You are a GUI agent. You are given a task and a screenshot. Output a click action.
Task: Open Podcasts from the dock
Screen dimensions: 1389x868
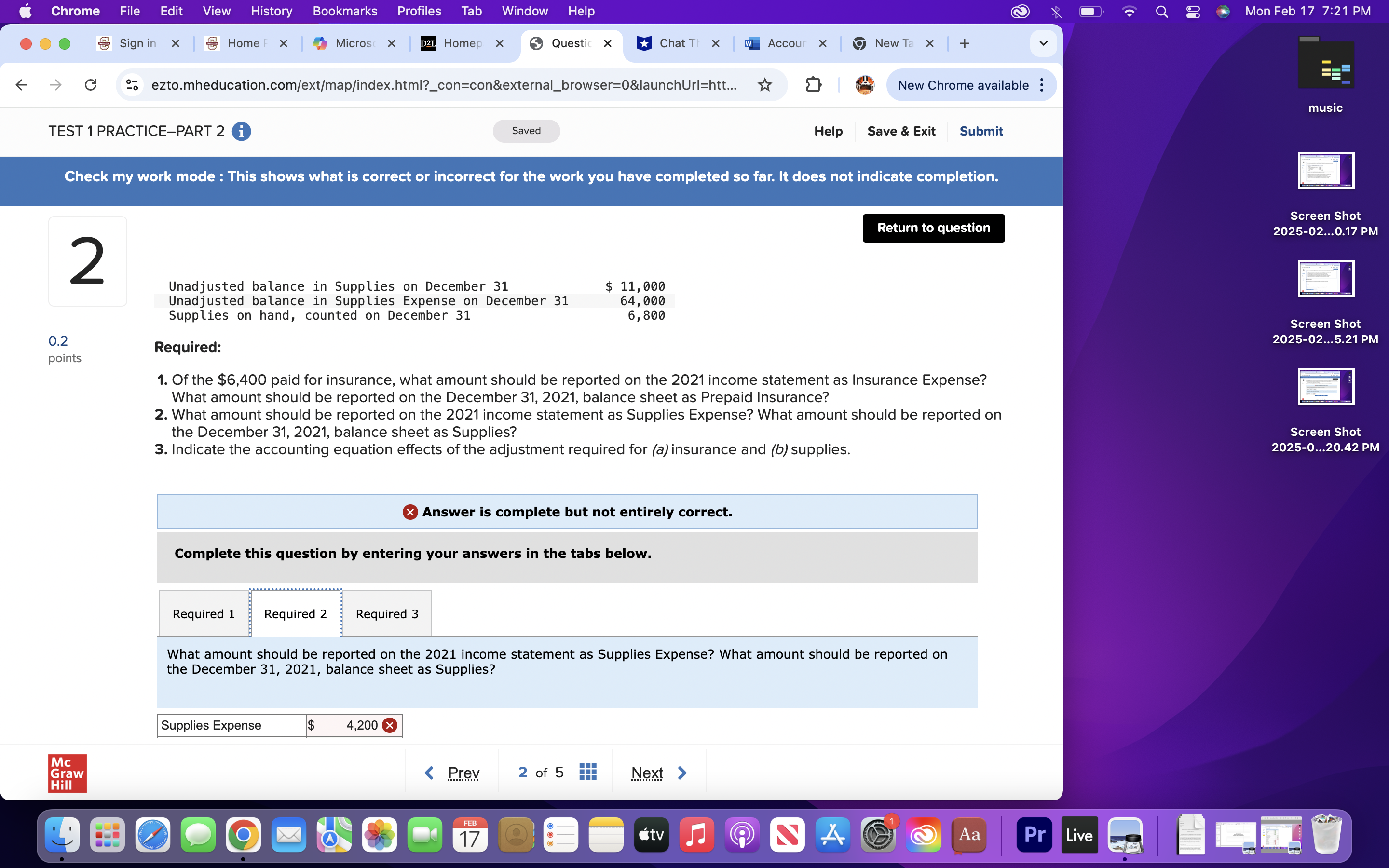pyautogui.click(x=742, y=835)
